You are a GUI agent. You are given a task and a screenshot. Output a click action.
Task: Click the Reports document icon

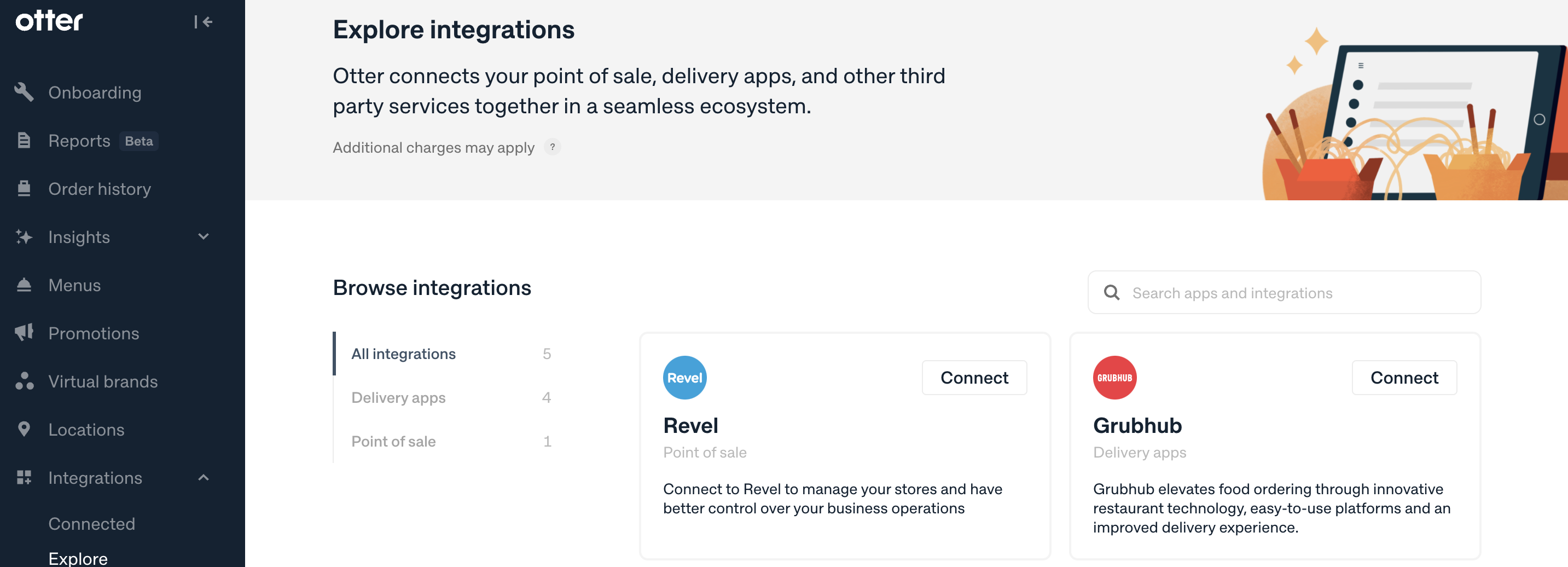(24, 141)
